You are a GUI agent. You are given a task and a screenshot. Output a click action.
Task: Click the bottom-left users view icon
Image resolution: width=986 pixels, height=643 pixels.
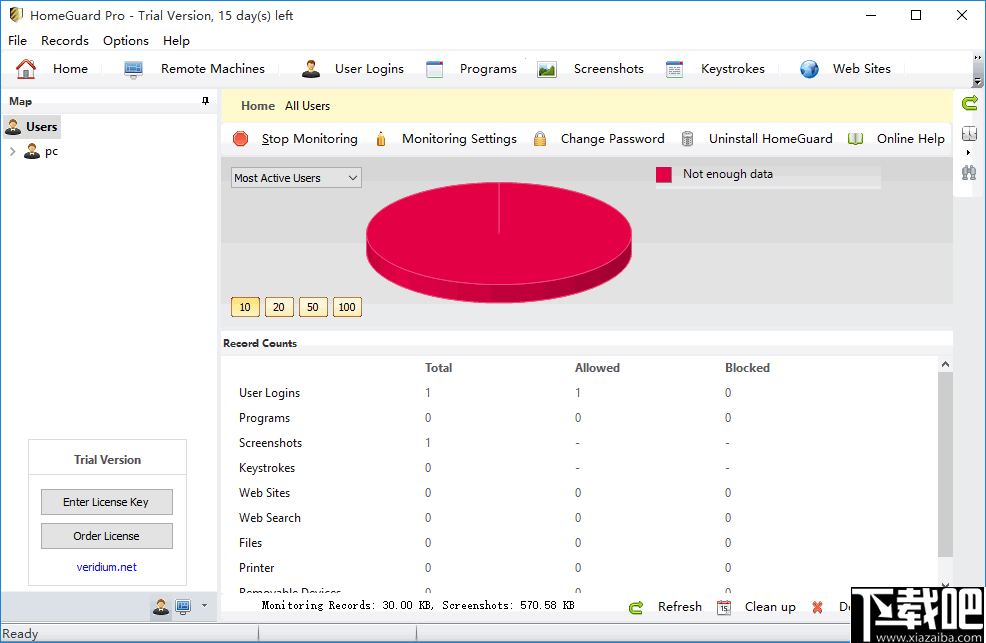161,607
